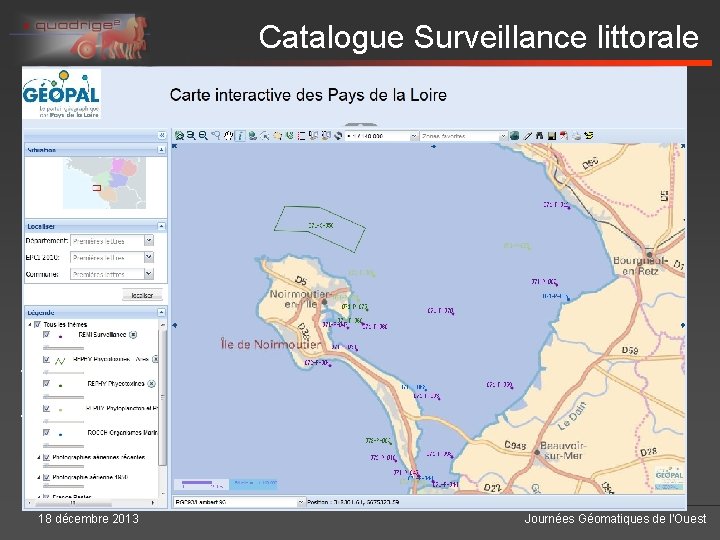The image size is (720, 540).
Task: Toggle Photographies aériennes récentes checkbox
Action: pos(46,457)
